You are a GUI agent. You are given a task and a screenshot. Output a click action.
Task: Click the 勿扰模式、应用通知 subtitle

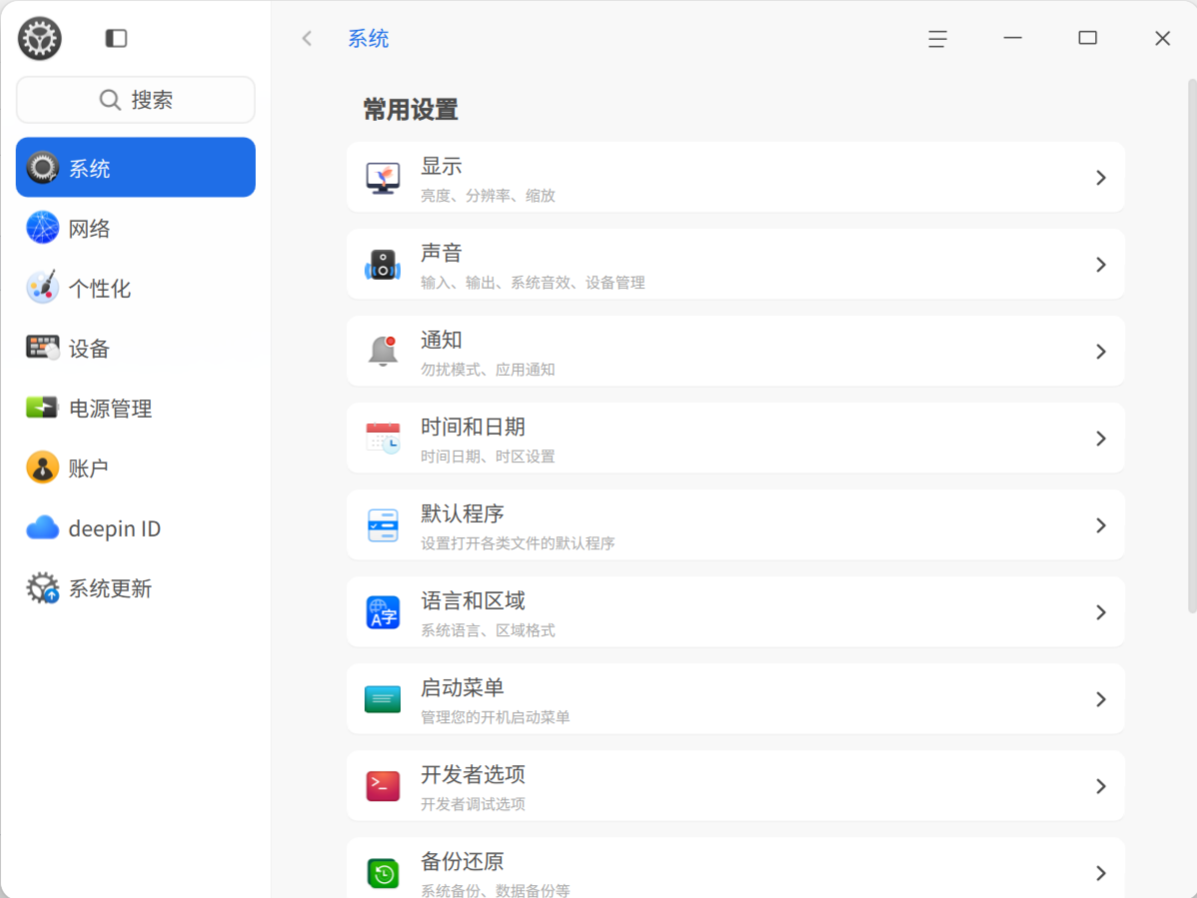pyautogui.click(x=488, y=370)
